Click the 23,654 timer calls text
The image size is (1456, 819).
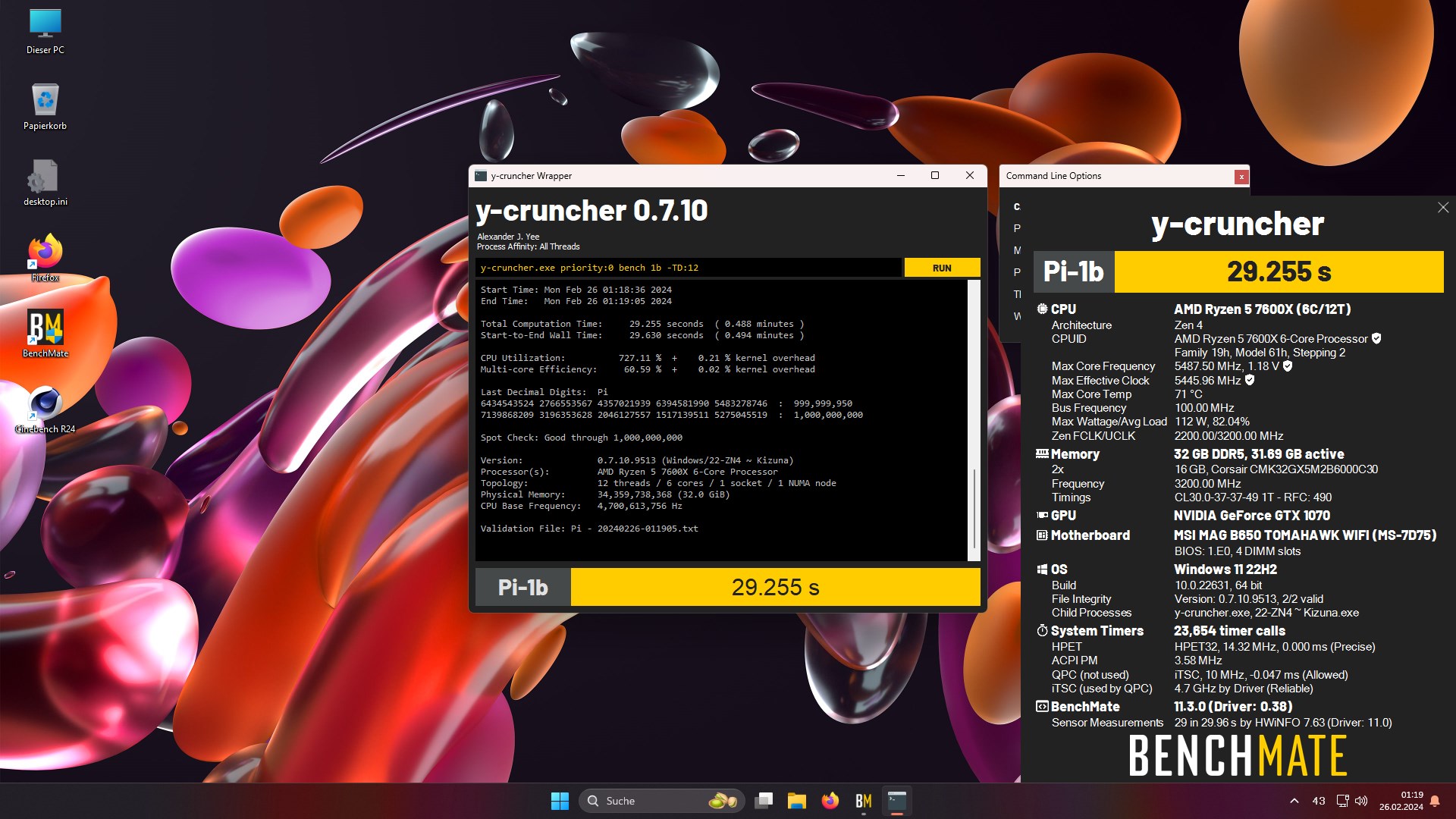click(1229, 631)
